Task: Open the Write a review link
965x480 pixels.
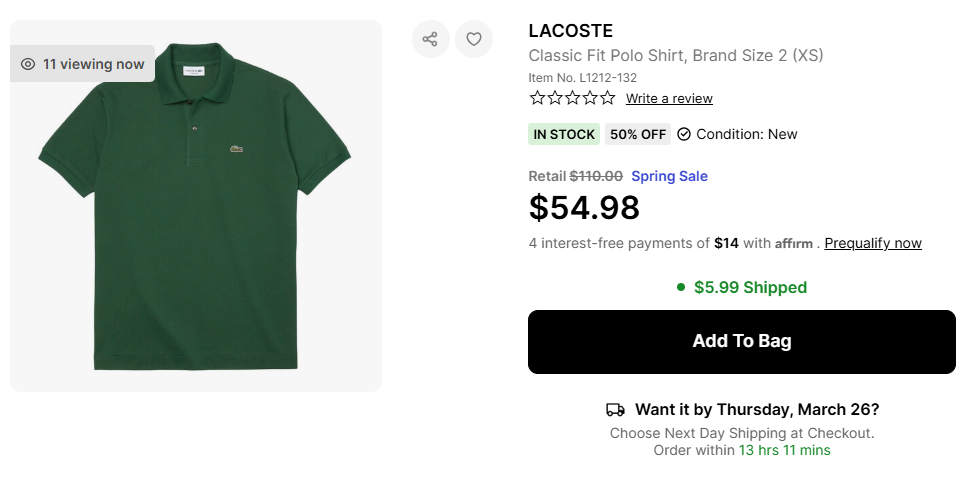Action: pos(669,98)
